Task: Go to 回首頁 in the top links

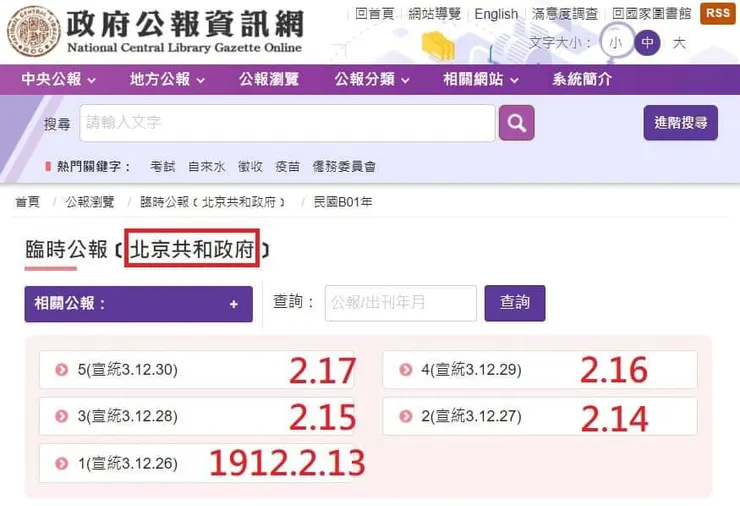Action: pos(374,14)
